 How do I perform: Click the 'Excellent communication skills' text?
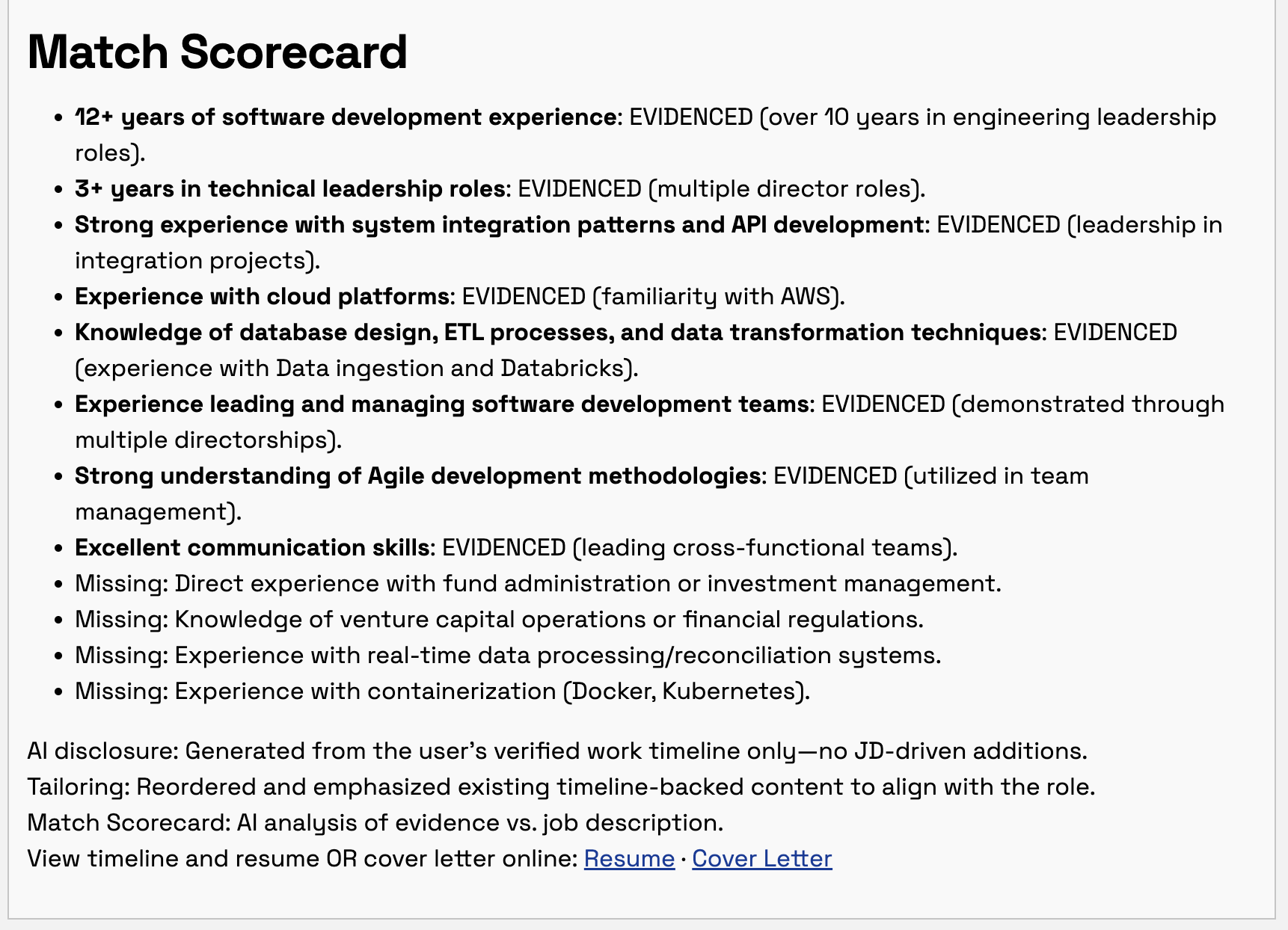point(252,548)
